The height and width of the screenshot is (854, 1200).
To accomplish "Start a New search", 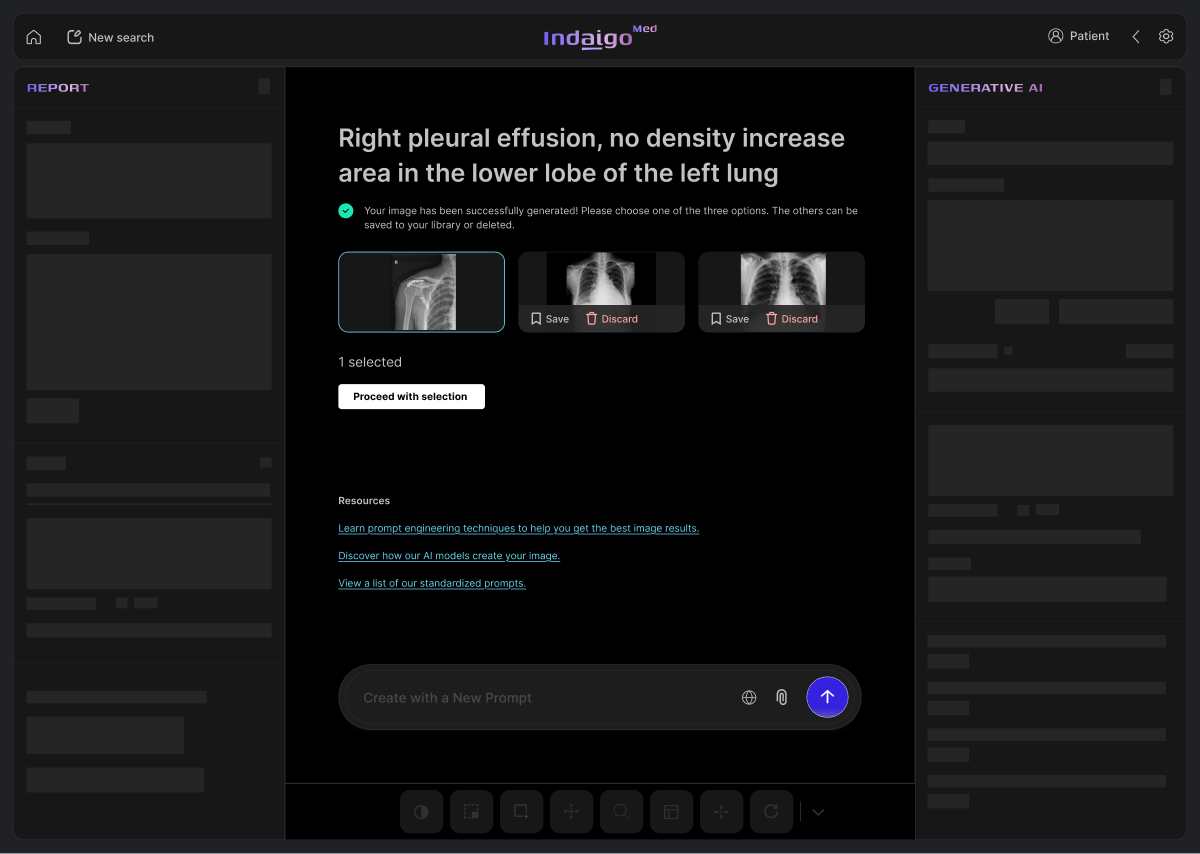I will coord(110,37).
